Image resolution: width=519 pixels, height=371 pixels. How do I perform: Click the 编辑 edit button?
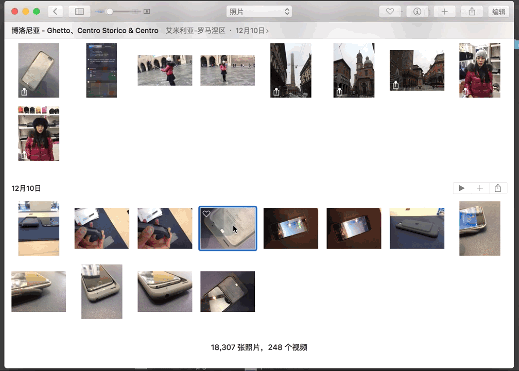499,12
